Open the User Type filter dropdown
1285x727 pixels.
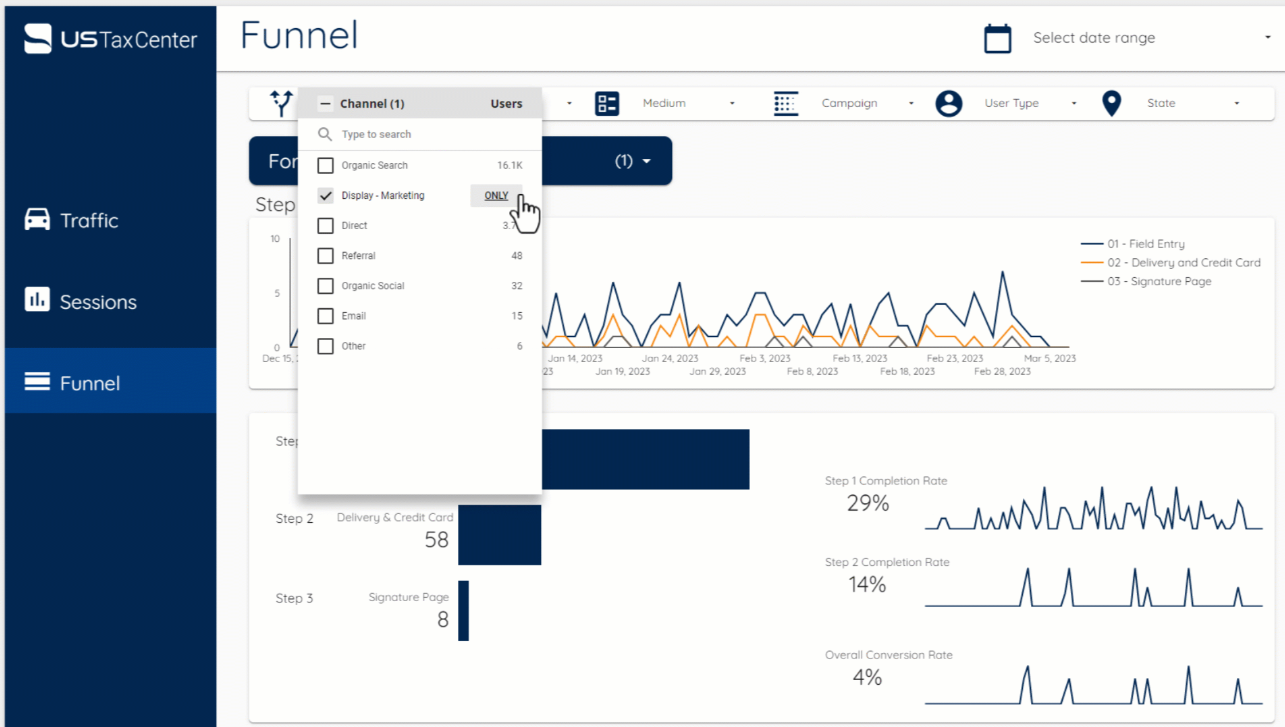(x=1029, y=103)
